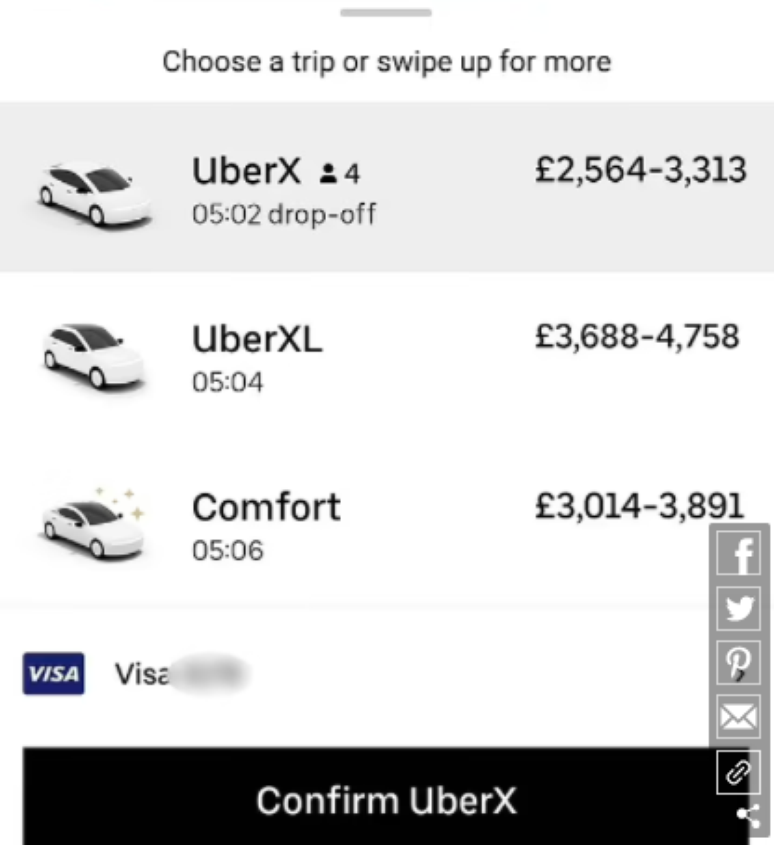Choose the UberXL ride name
Image resolution: width=774 pixels, height=845 pixels.
[x=257, y=340]
